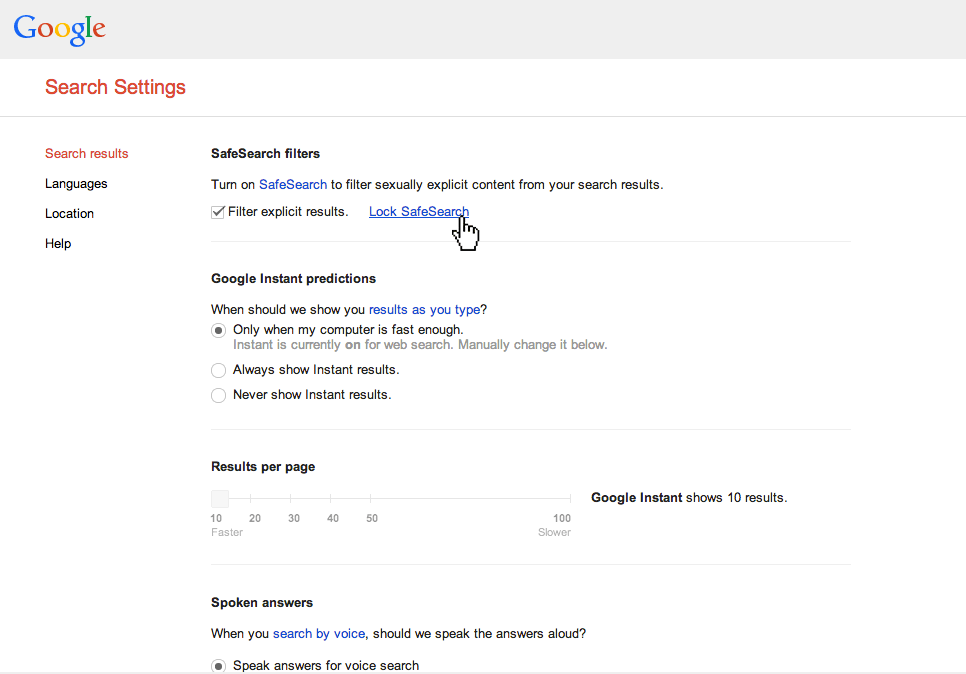
Task: Switch to Languages settings section
Action: coord(76,184)
